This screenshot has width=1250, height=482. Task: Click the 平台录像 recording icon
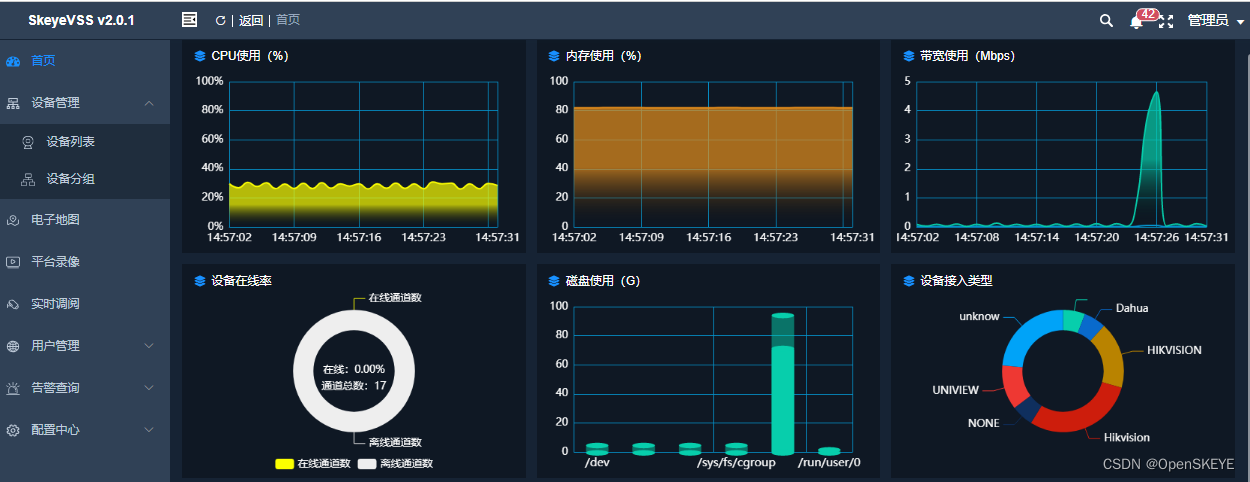pos(13,262)
